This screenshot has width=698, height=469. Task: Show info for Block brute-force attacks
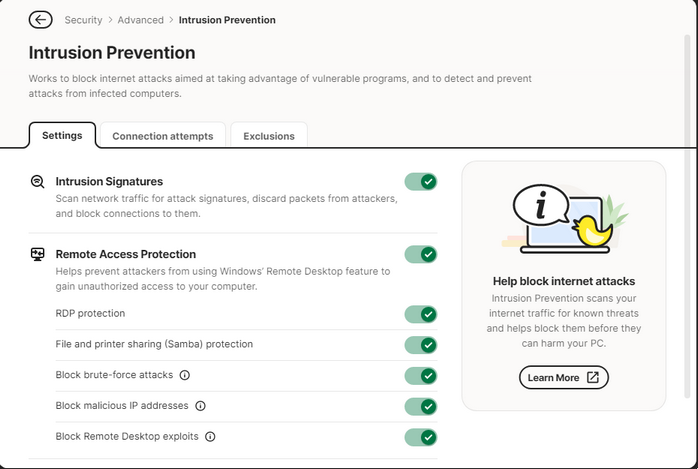(185, 376)
